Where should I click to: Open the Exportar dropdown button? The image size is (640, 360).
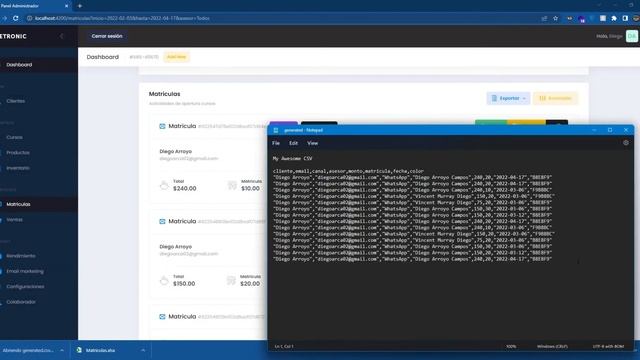(508, 98)
